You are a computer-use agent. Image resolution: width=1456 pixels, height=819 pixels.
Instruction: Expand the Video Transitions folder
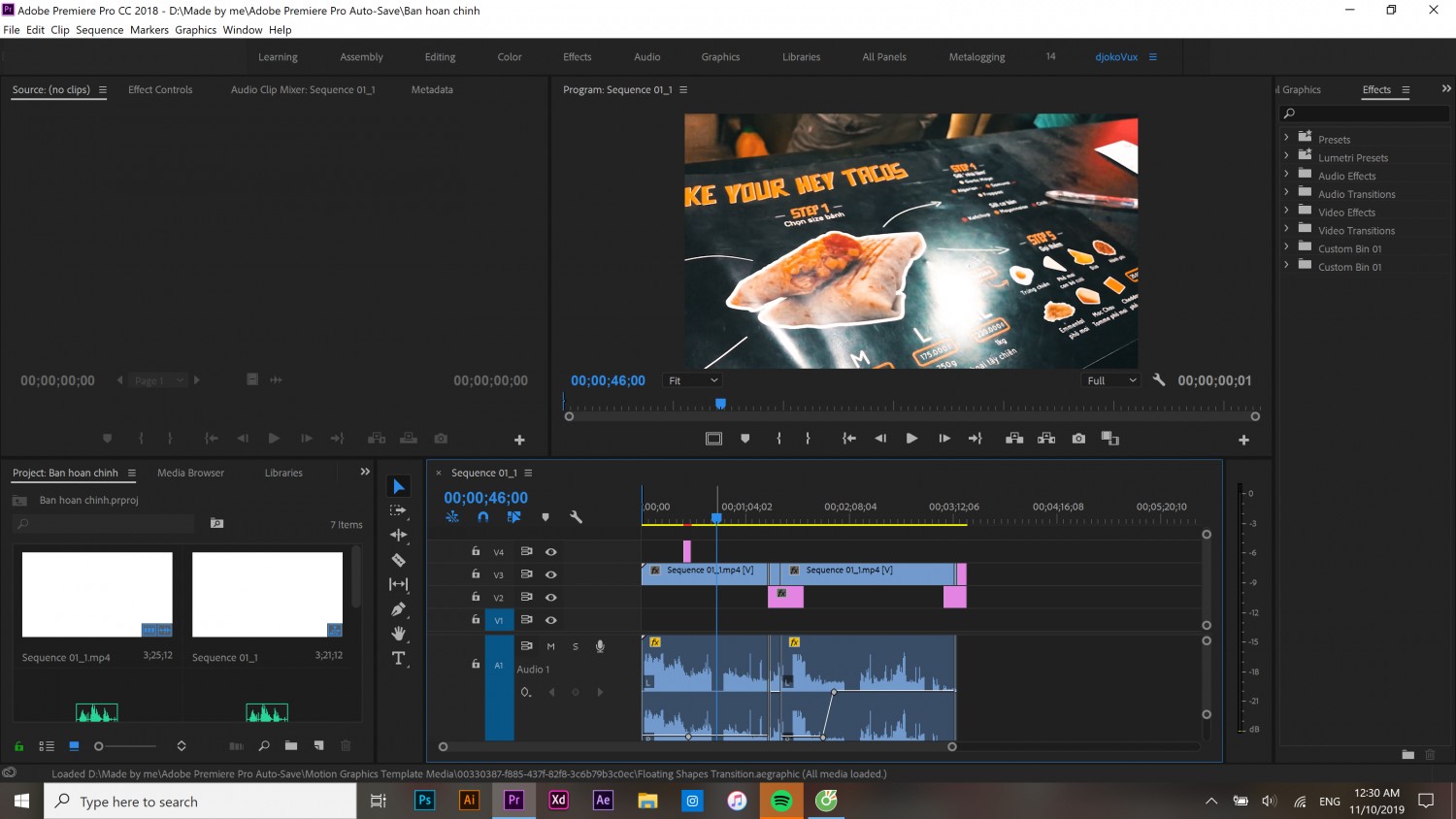(1287, 230)
